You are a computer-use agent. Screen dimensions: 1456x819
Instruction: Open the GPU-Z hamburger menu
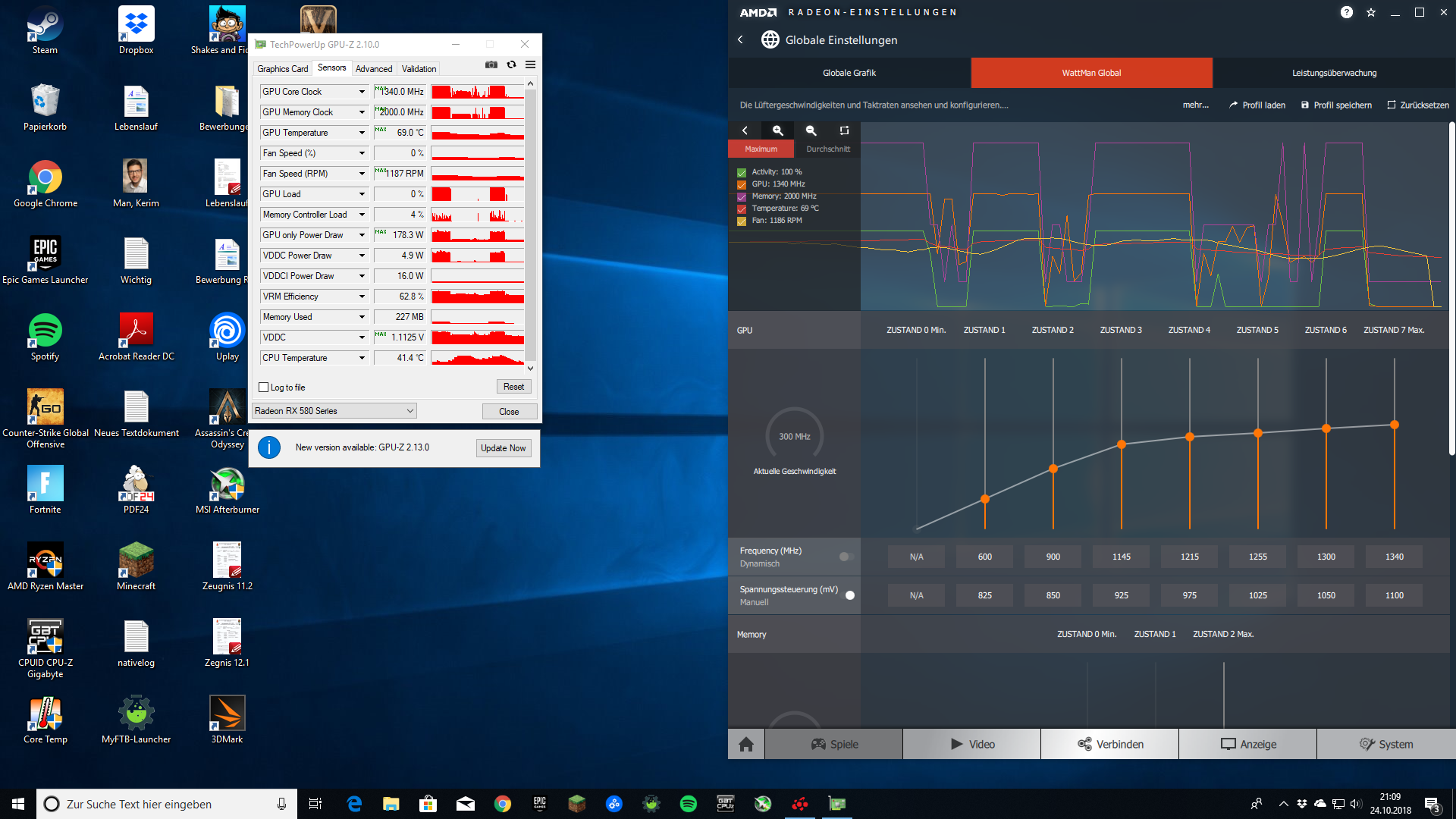pos(531,65)
